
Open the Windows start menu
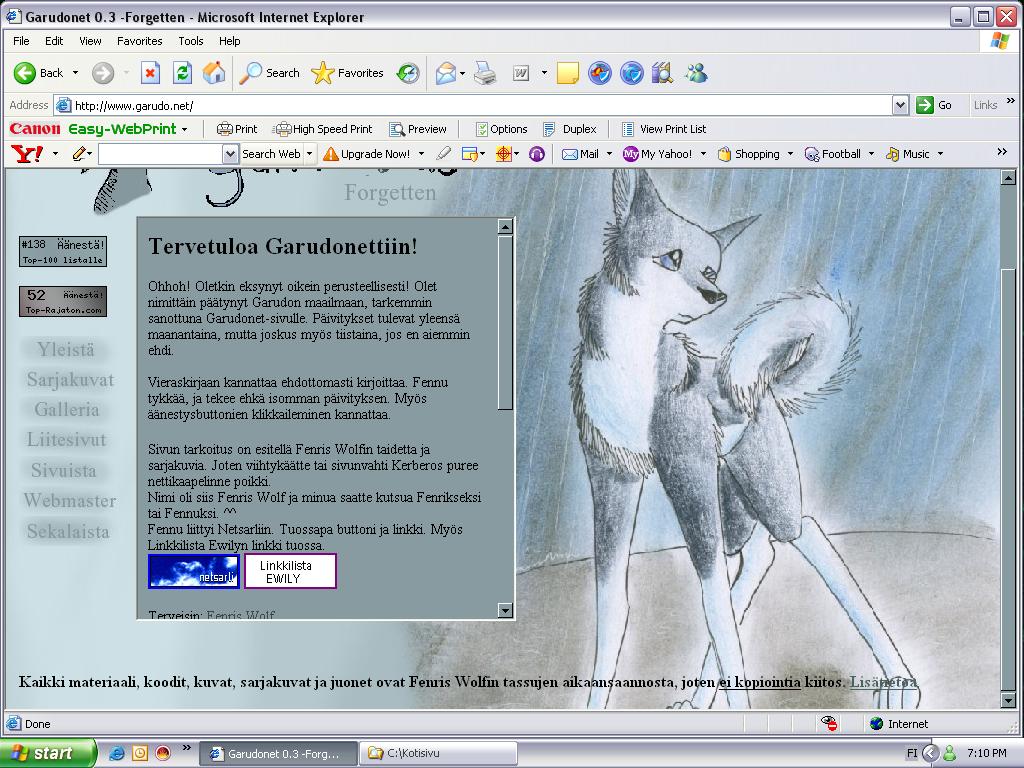47,753
